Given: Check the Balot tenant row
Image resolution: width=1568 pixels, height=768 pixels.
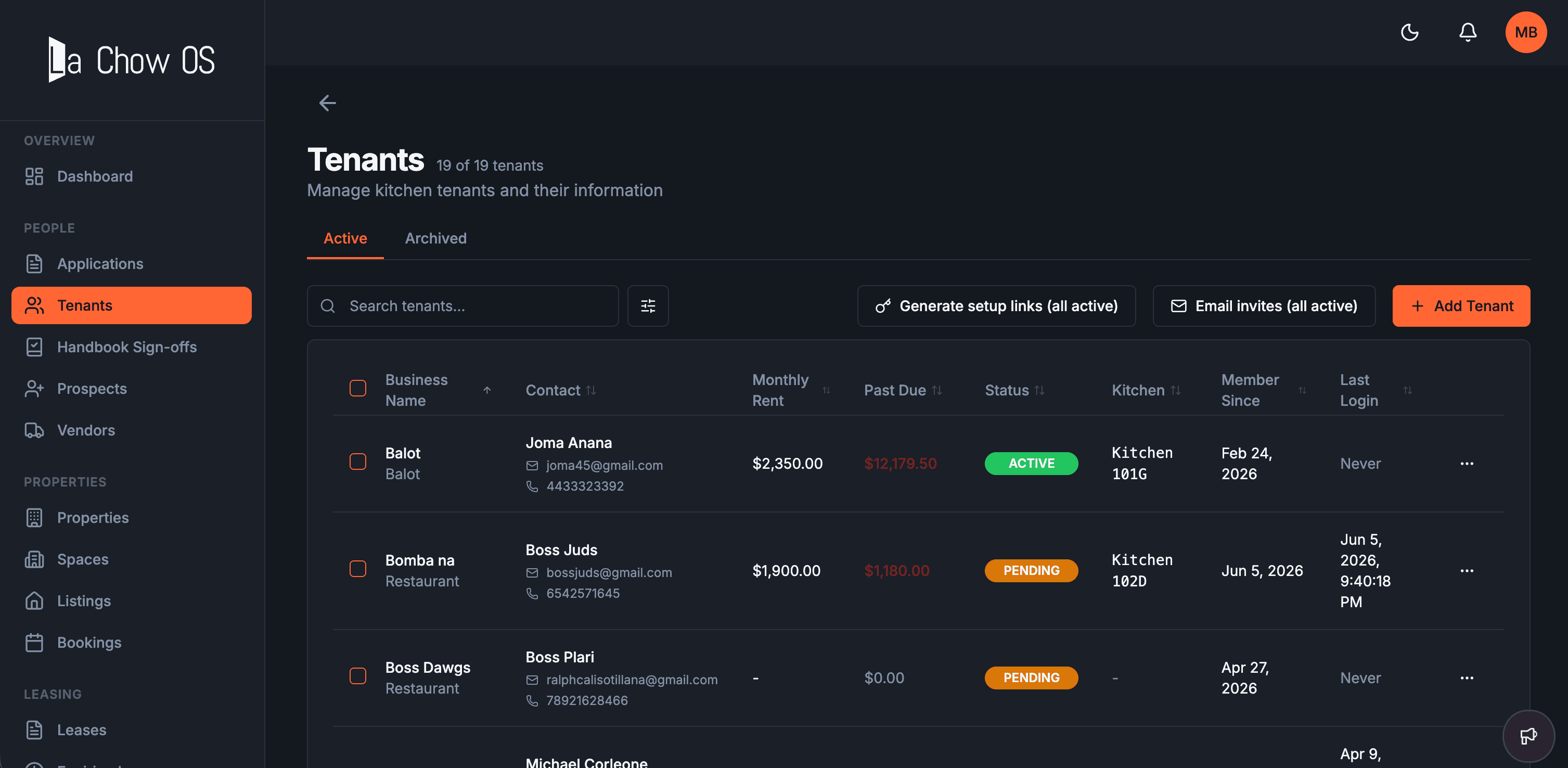Looking at the screenshot, I should pos(358,462).
